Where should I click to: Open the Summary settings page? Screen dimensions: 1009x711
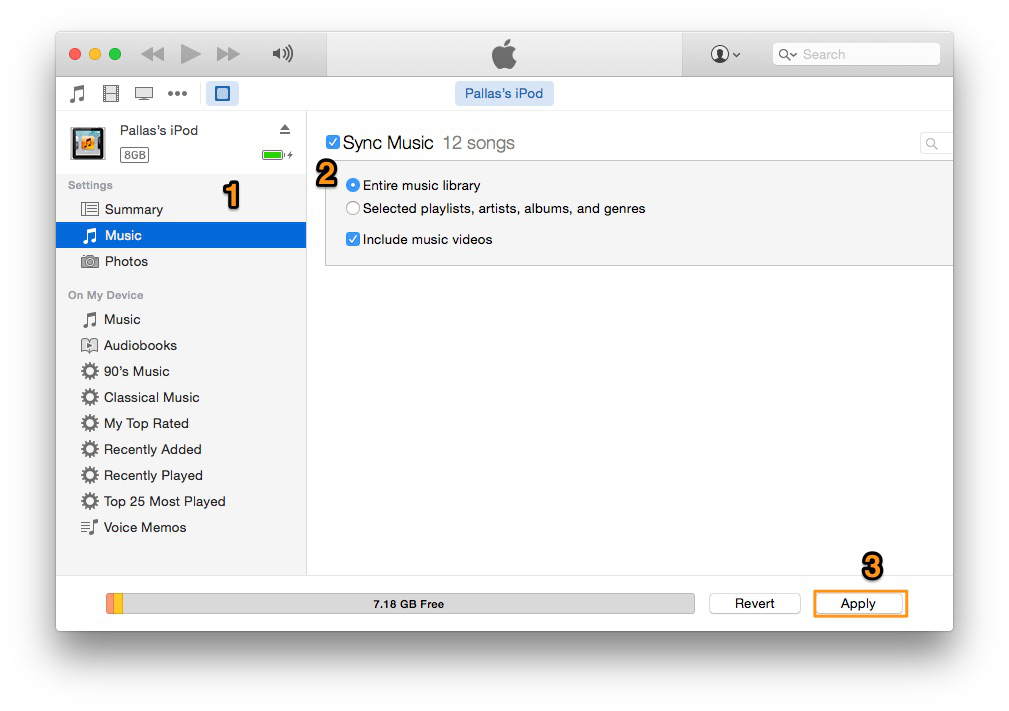pyautogui.click(x=181, y=209)
